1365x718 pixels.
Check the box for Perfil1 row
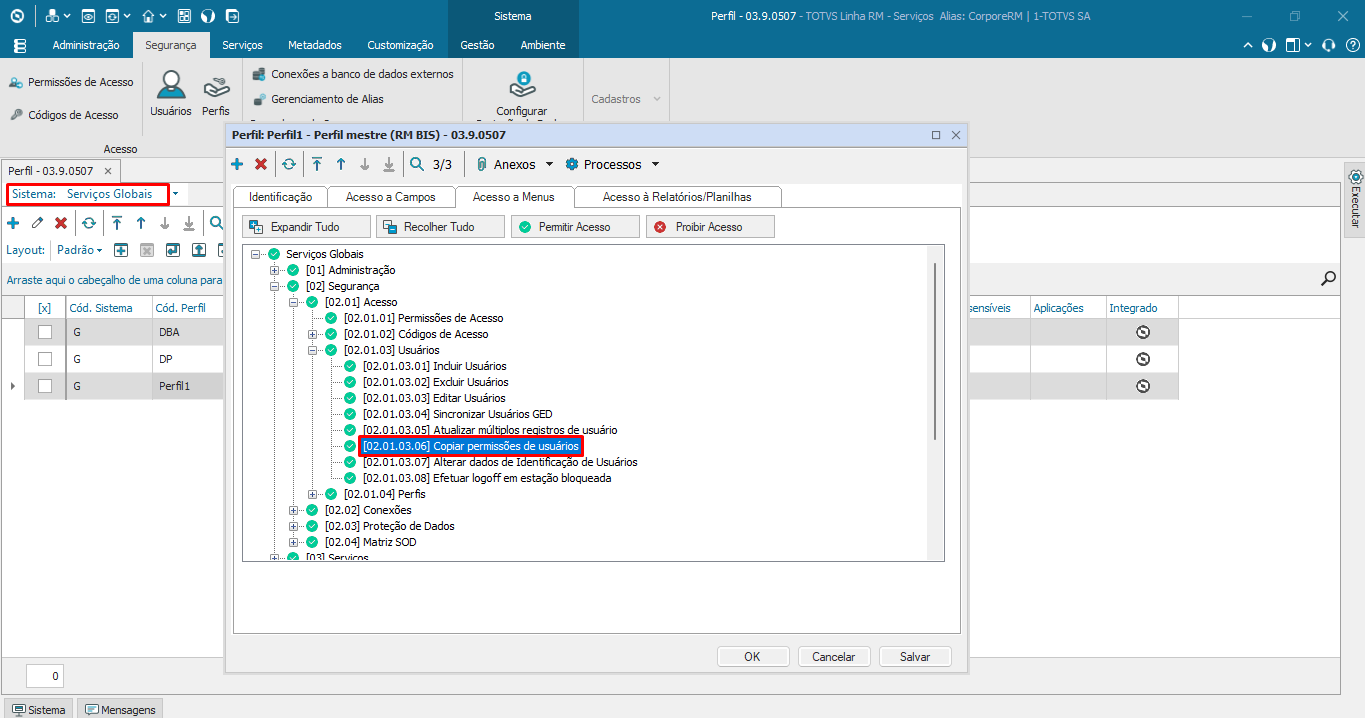click(44, 386)
